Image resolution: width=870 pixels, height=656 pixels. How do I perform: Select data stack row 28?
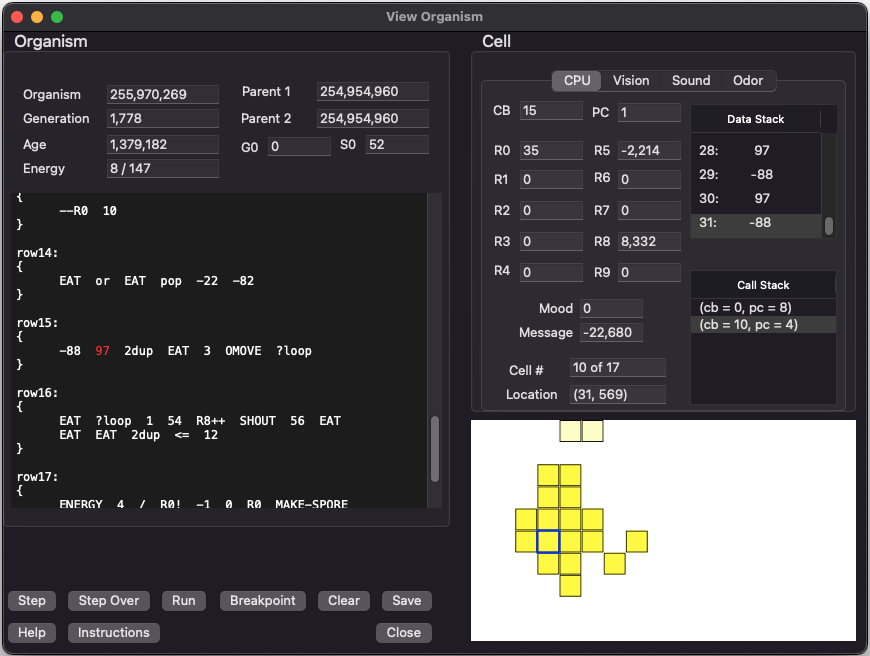point(756,150)
